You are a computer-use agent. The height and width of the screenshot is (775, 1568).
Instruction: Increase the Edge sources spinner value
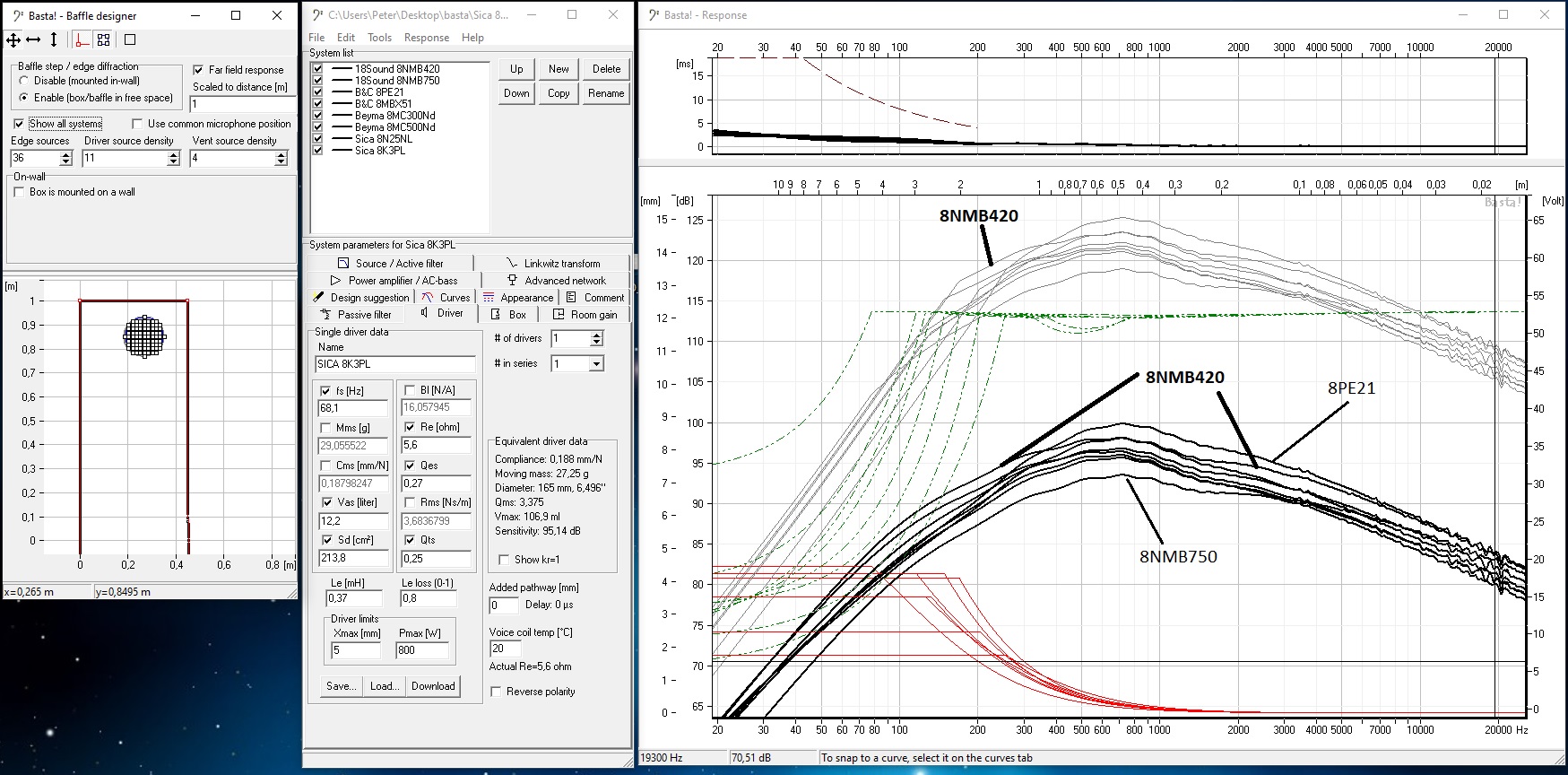click(x=65, y=154)
